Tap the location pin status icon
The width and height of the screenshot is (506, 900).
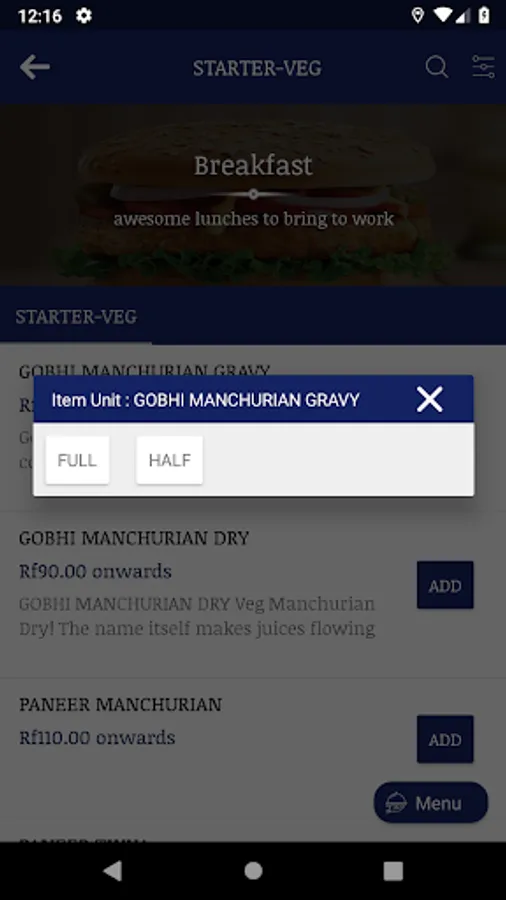tap(418, 15)
